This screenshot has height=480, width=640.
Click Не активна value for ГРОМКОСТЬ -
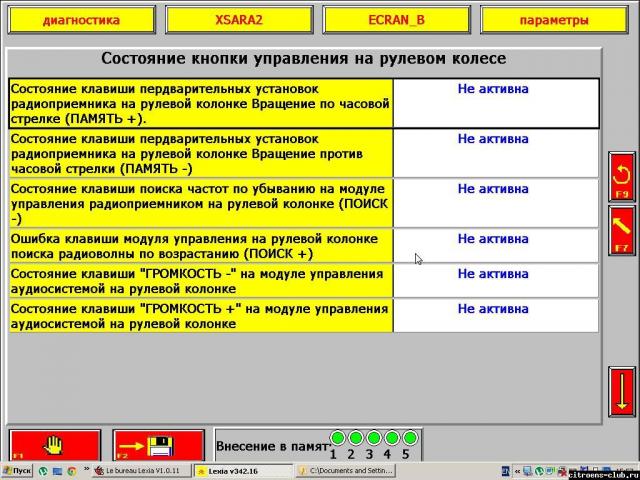(x=493, y=273)
